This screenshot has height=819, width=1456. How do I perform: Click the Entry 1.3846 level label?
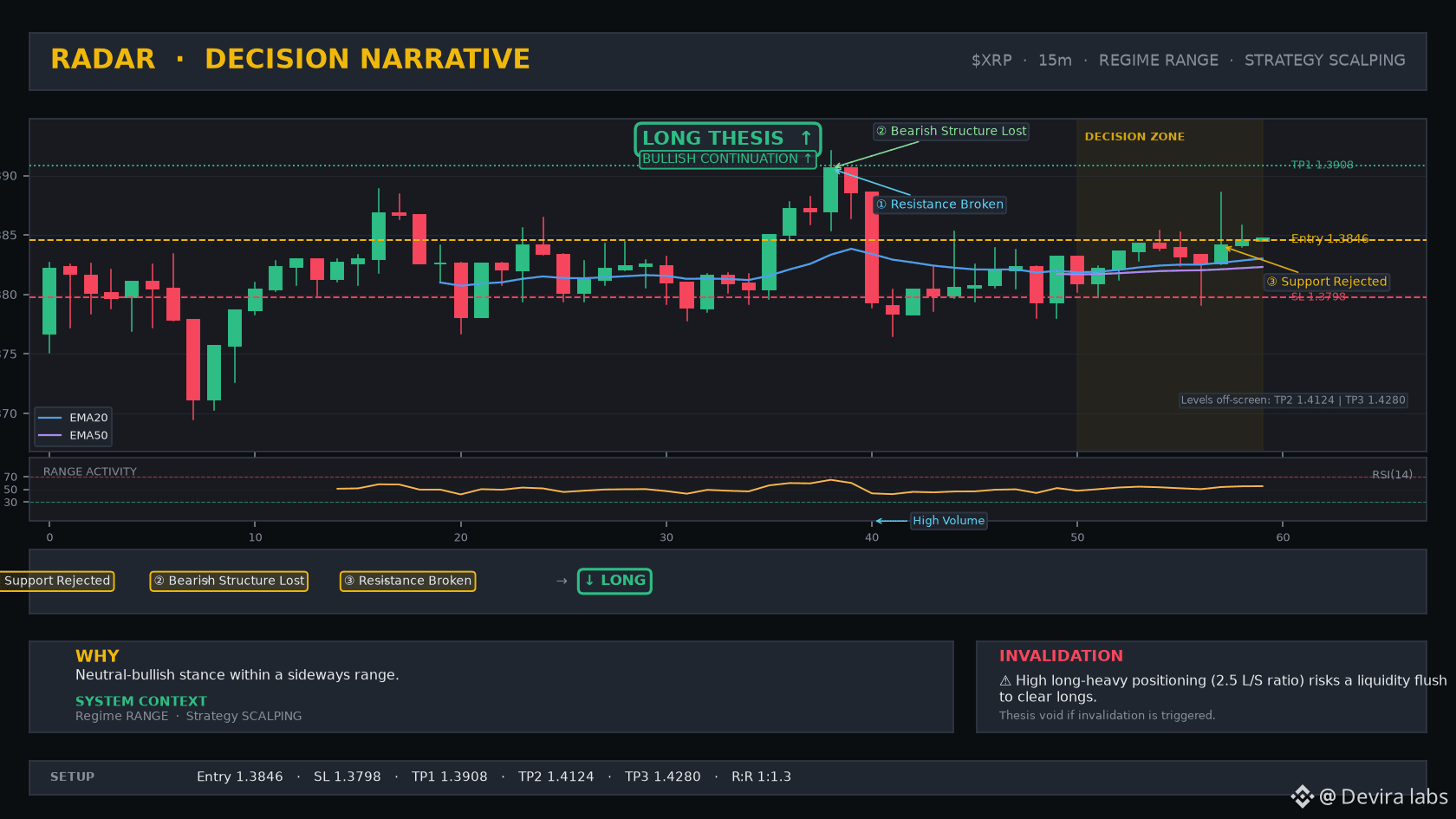pos(1329,238)
